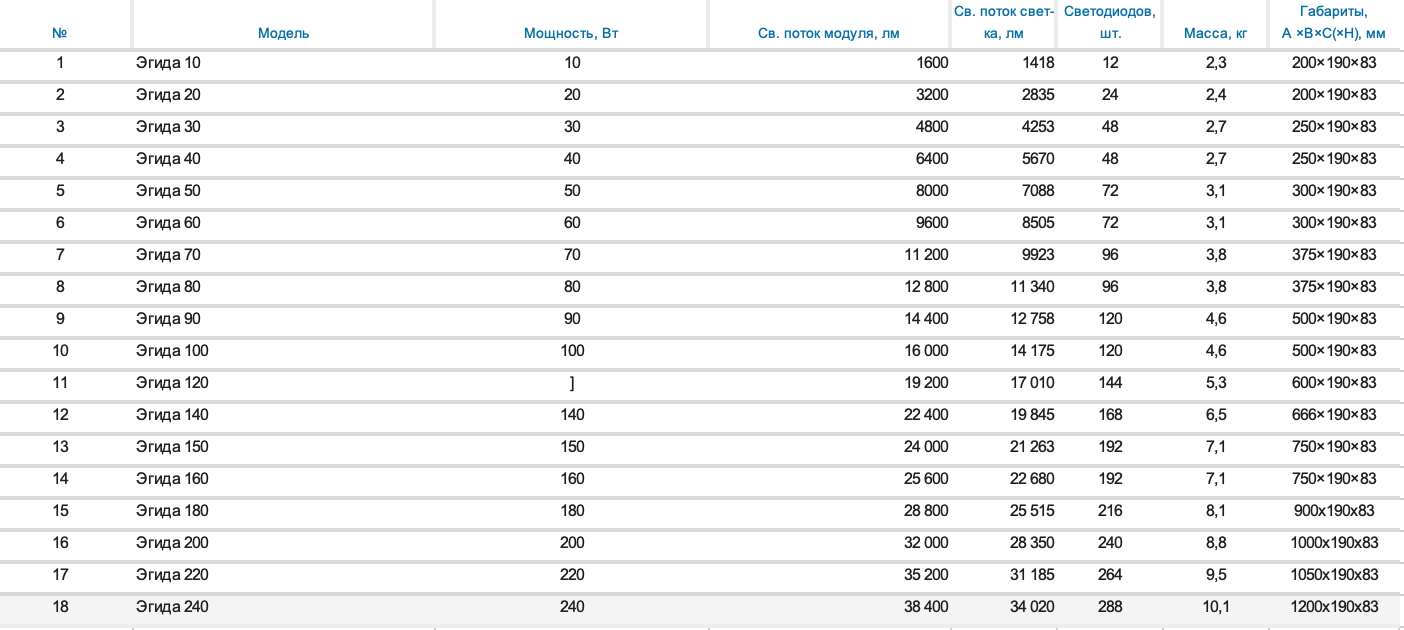Sort by the "Мощность, Вт" column header
1404x630 pixels.
tap(571, 33)
